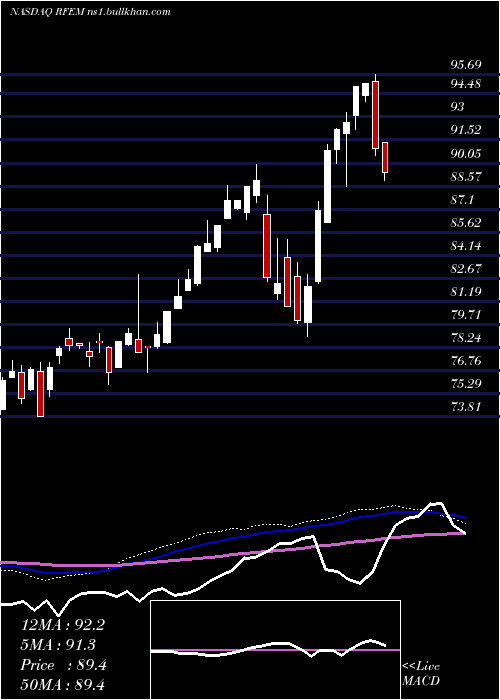Select the 87.1 price level label

pyautogui.click(x=462, y=200)
